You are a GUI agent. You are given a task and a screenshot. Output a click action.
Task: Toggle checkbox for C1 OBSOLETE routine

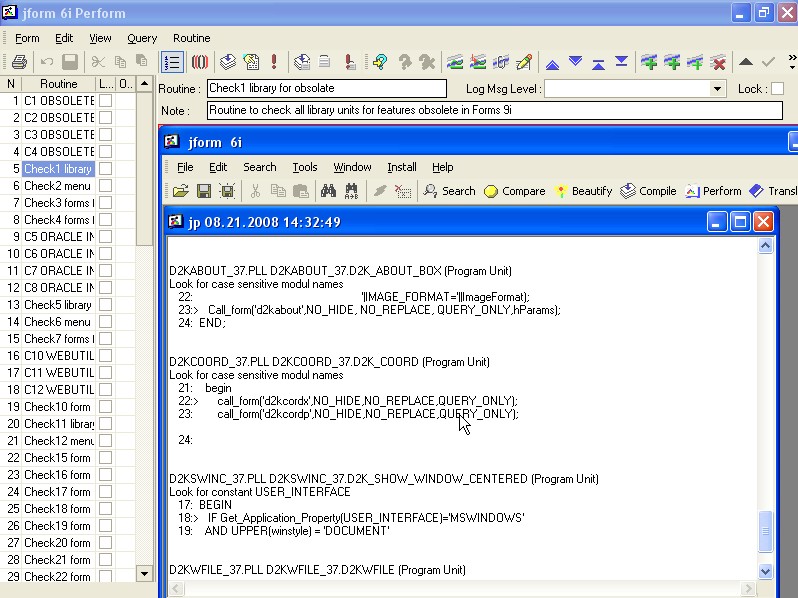click(105, 101)
